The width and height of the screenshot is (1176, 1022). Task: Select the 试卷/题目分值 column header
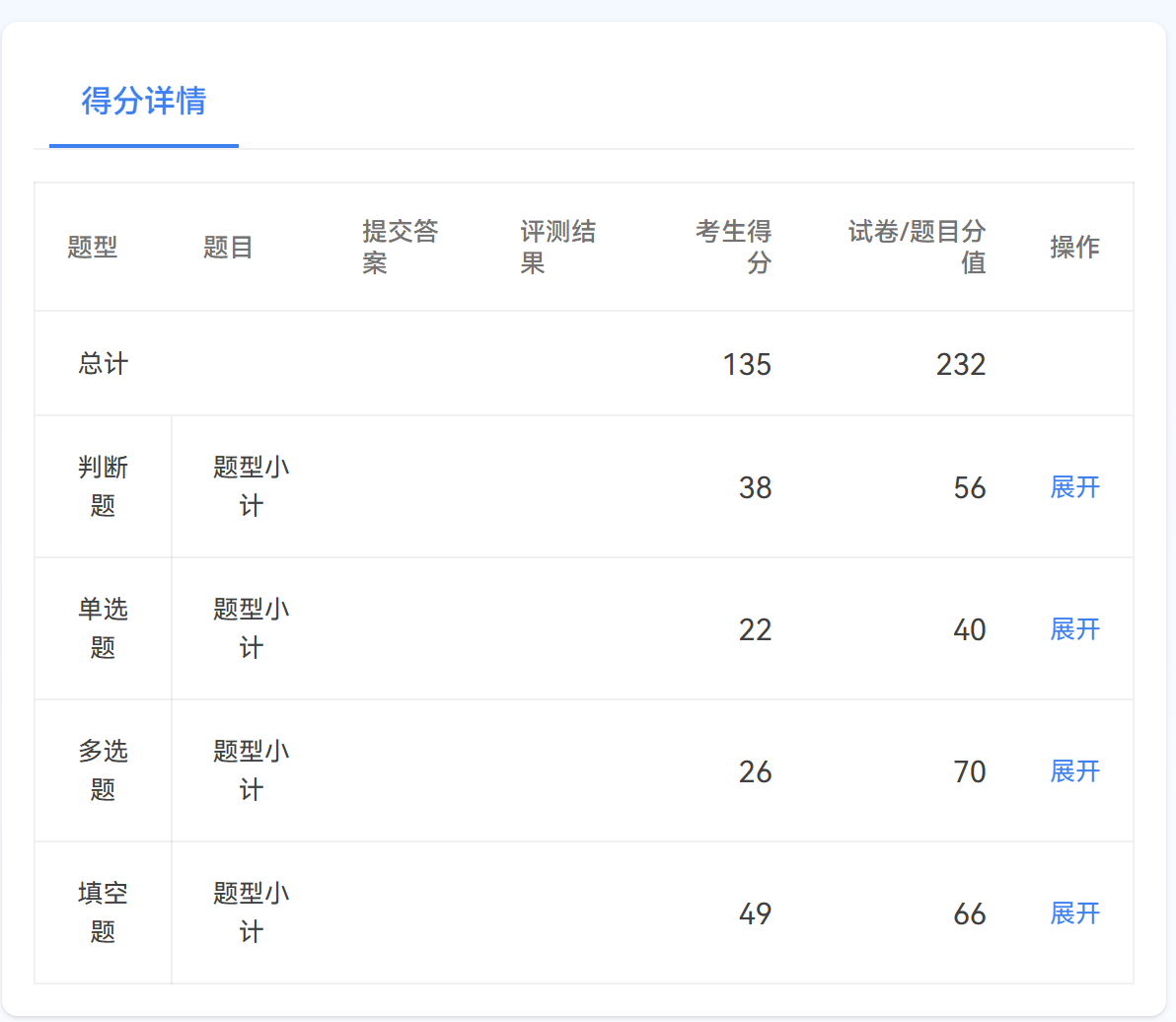(x=917, y=247)
